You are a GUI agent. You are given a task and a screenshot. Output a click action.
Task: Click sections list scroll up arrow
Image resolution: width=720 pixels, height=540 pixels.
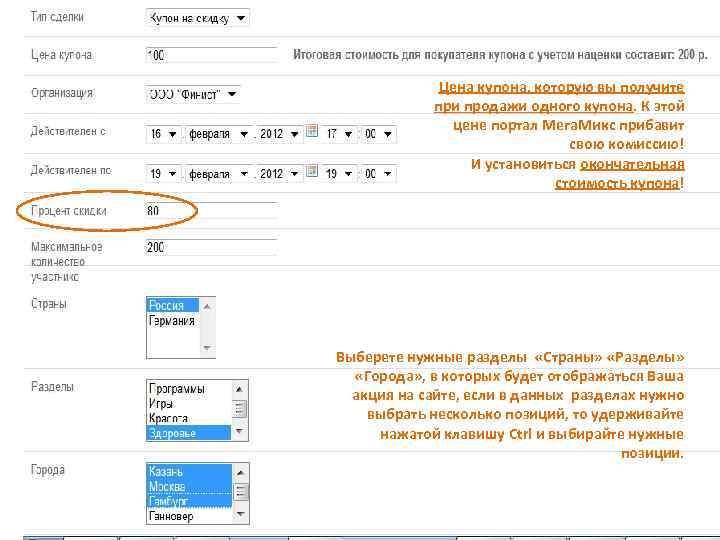tap(239, 389)
